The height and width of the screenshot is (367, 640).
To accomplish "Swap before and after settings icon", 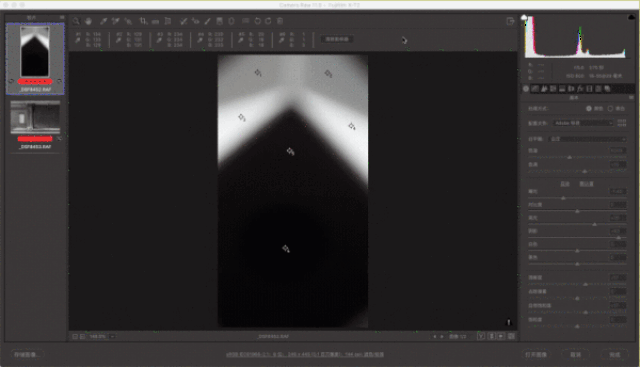I will tap(491, 336).
